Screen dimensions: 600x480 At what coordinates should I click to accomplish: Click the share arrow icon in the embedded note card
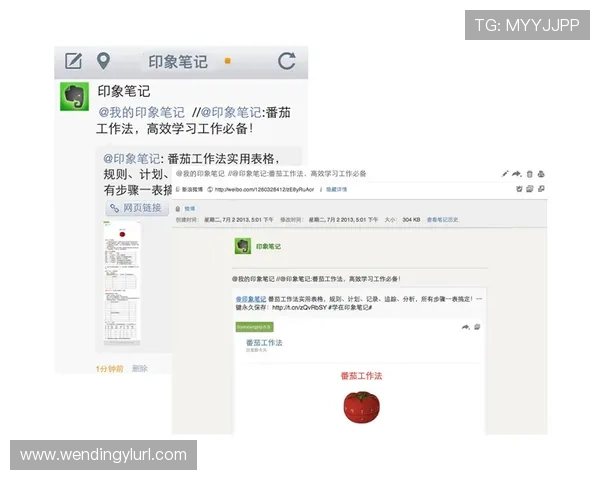[x=465, y=327]
